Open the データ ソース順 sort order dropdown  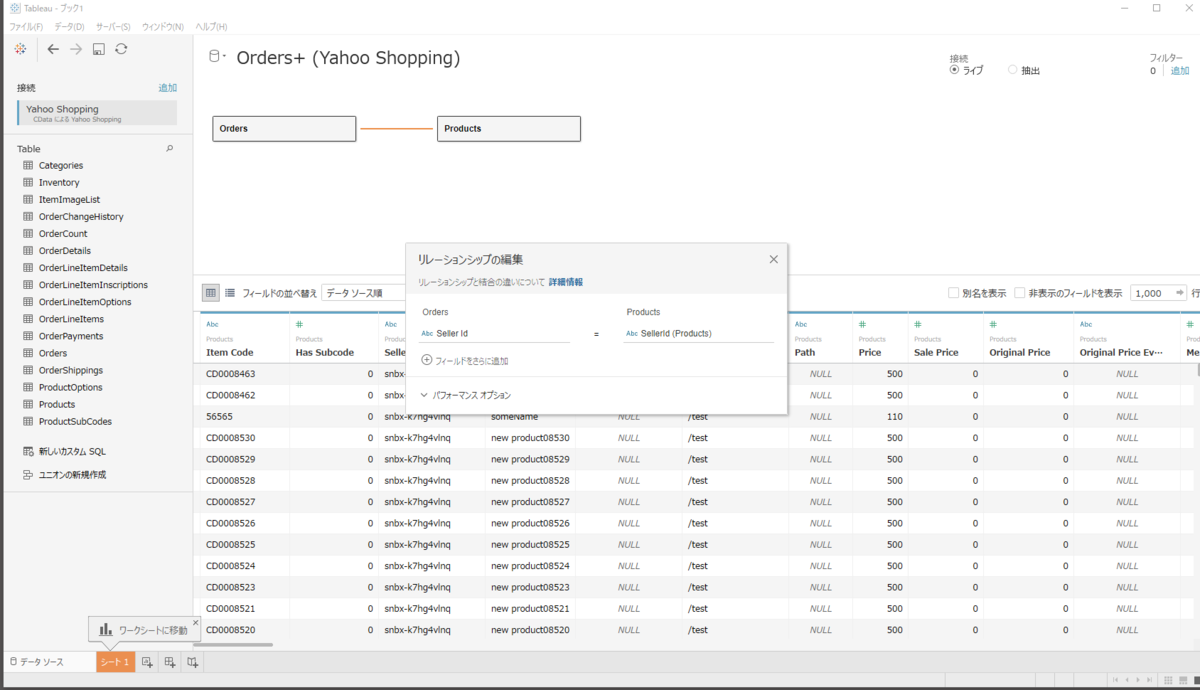tap(364, 293)
